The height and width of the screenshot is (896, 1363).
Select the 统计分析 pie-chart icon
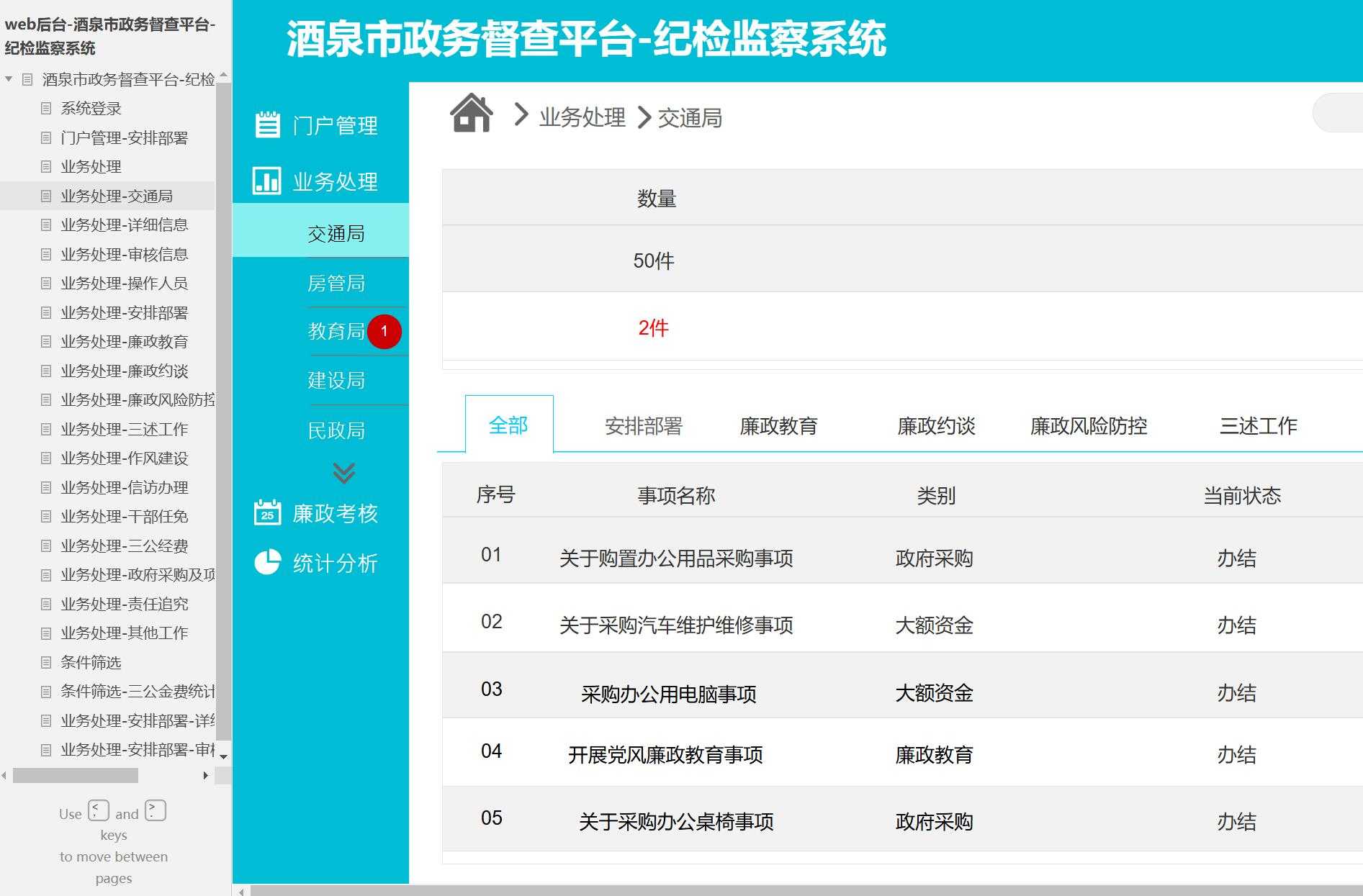(x=266, y=563)
